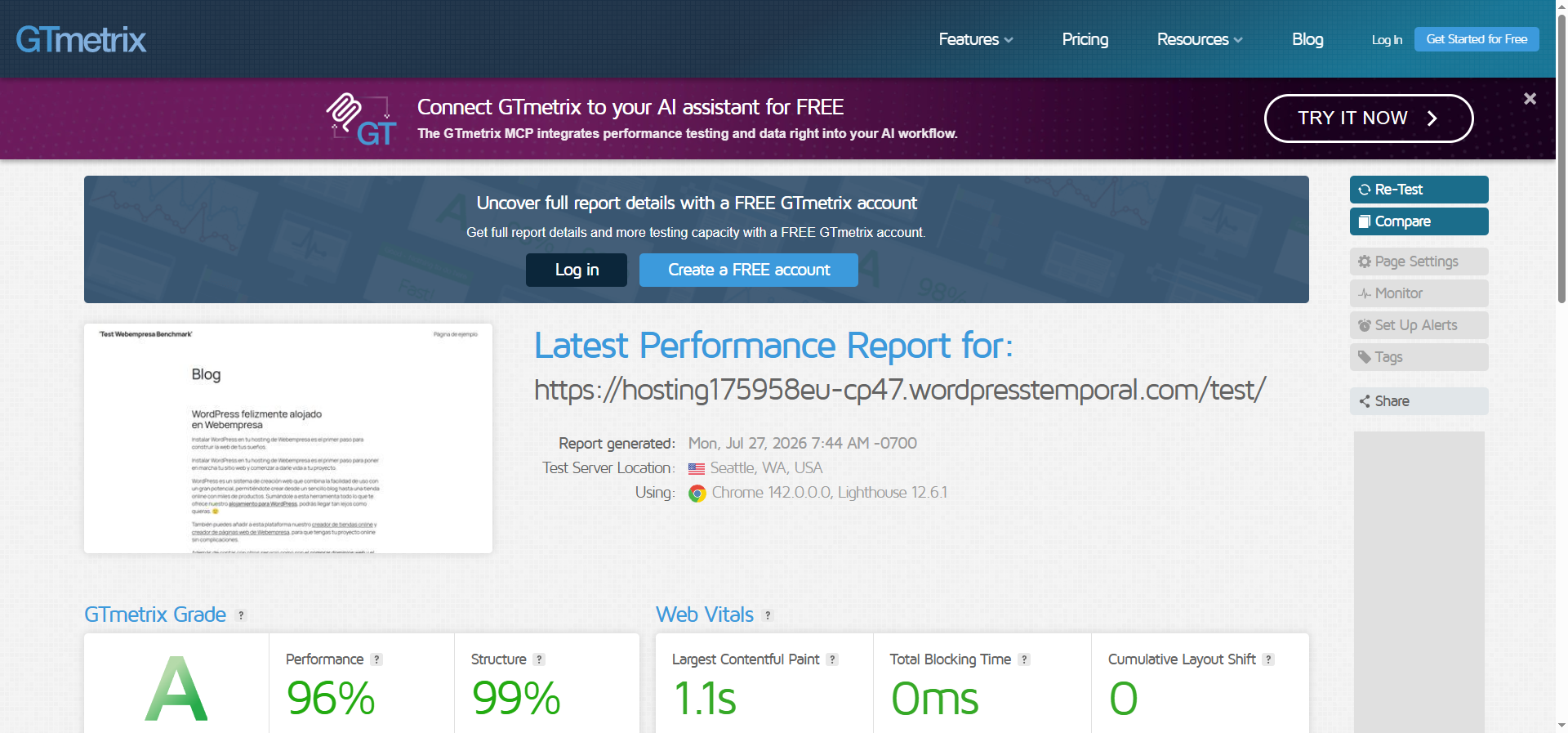Click the 99% Structure score
1568x733 pixels.
pos(516,699)
